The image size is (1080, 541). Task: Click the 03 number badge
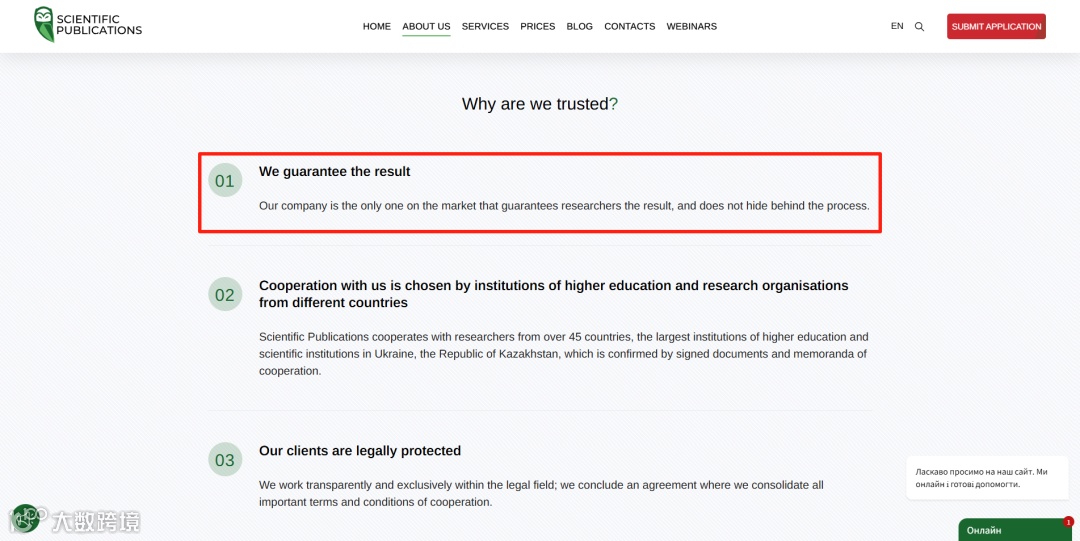pyautogui.click(x=225, y=460)
